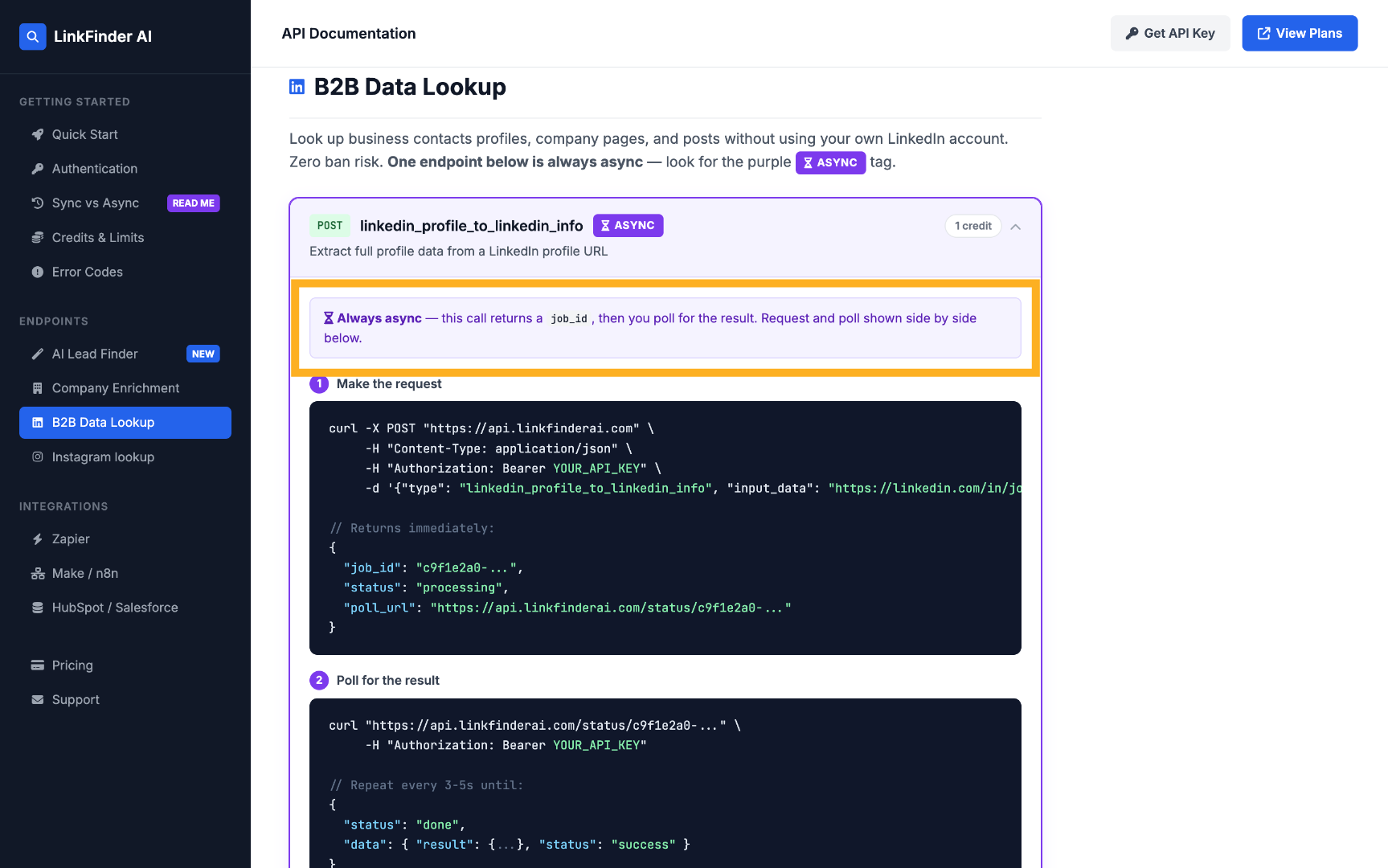The width and height of the screenshot is (1388, 868).
Task: Go to Sync vs Async docs
Action: pyautogui.click(x=125, y=203)
